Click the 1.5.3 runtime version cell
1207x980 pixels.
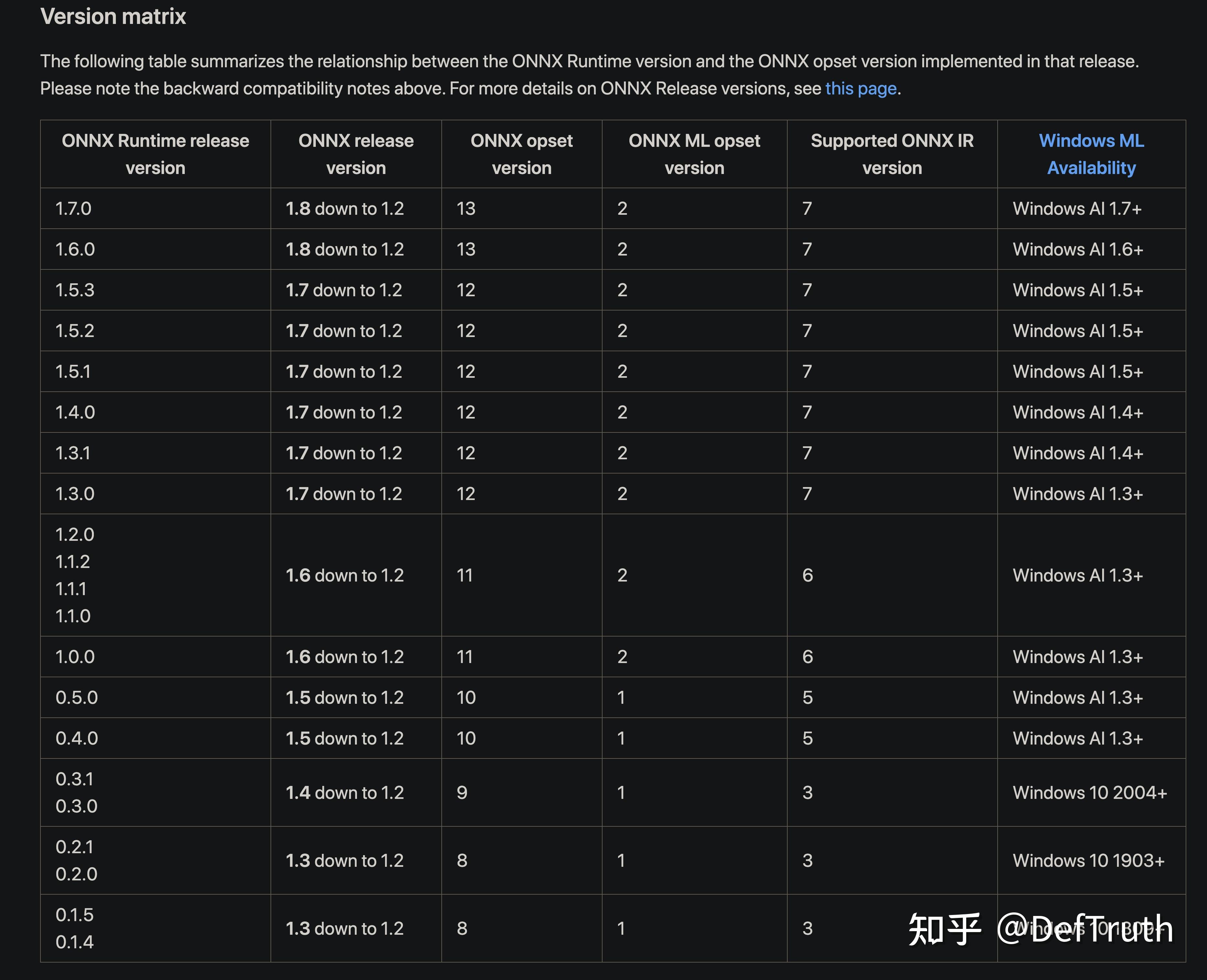75,290
